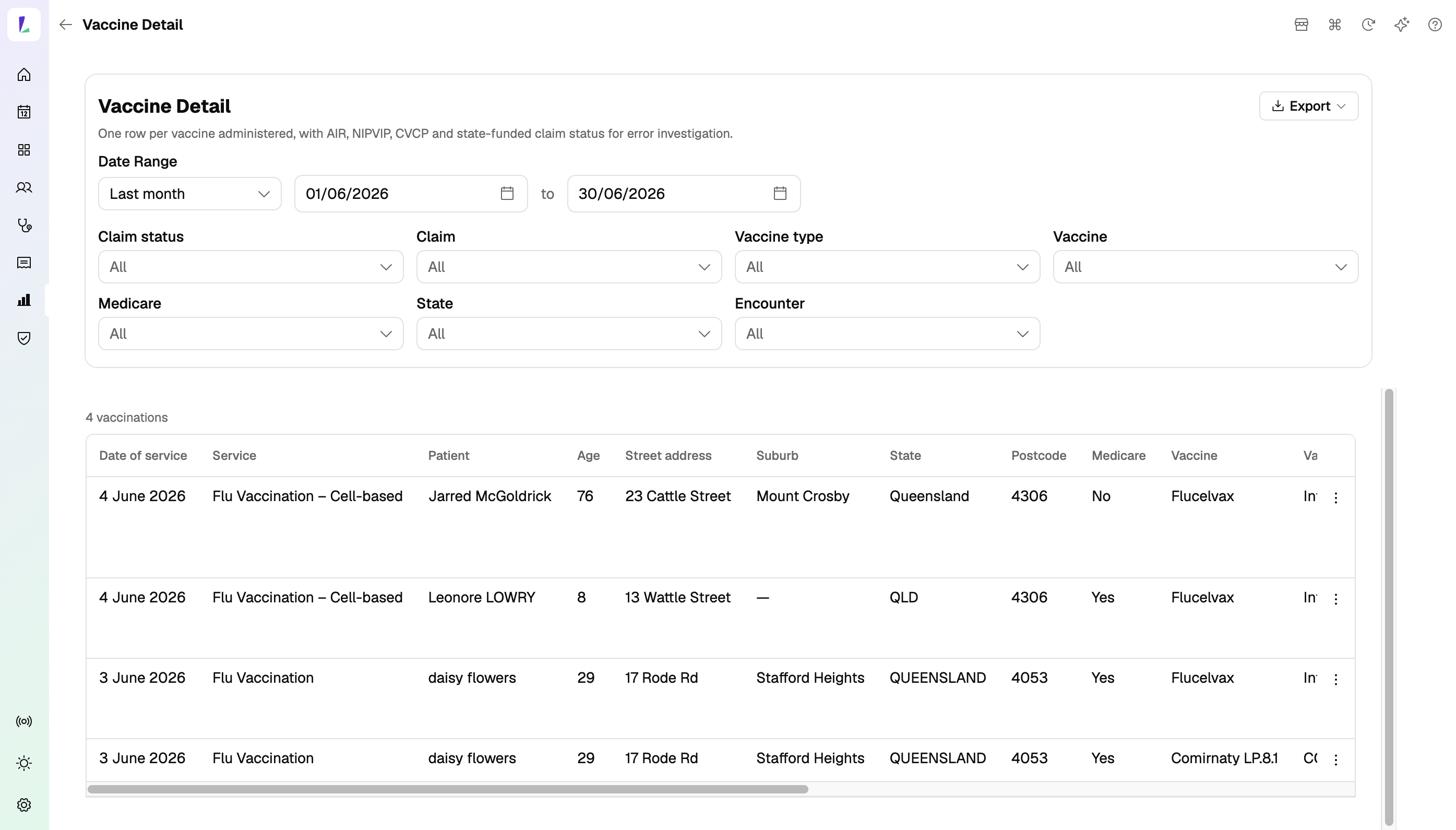Open the help question mark icon
This screenshot has height=830, width=1456.
[1435, 25]
